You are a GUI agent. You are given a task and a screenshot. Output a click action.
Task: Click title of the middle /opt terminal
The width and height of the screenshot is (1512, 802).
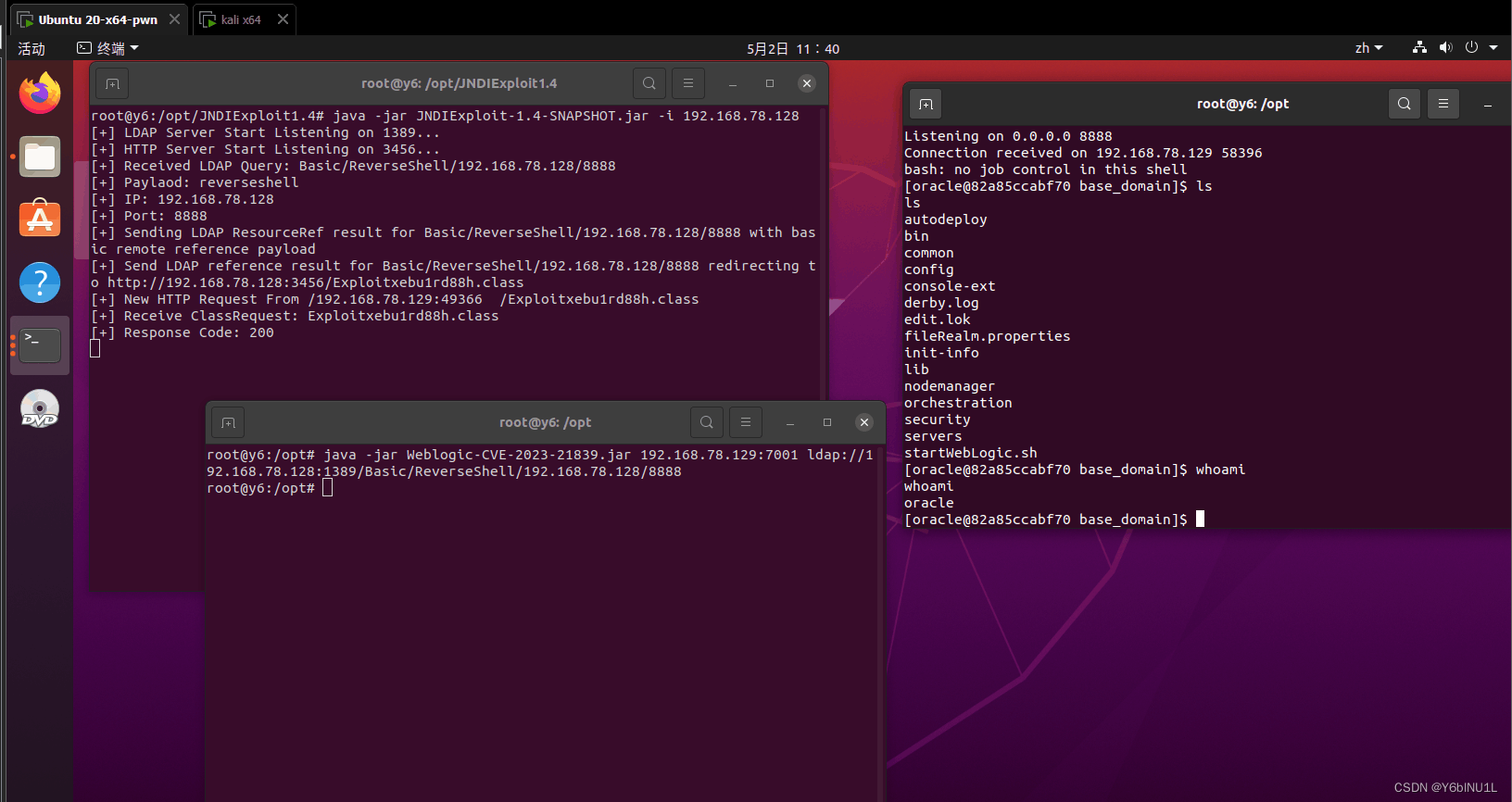pos(545,422)
